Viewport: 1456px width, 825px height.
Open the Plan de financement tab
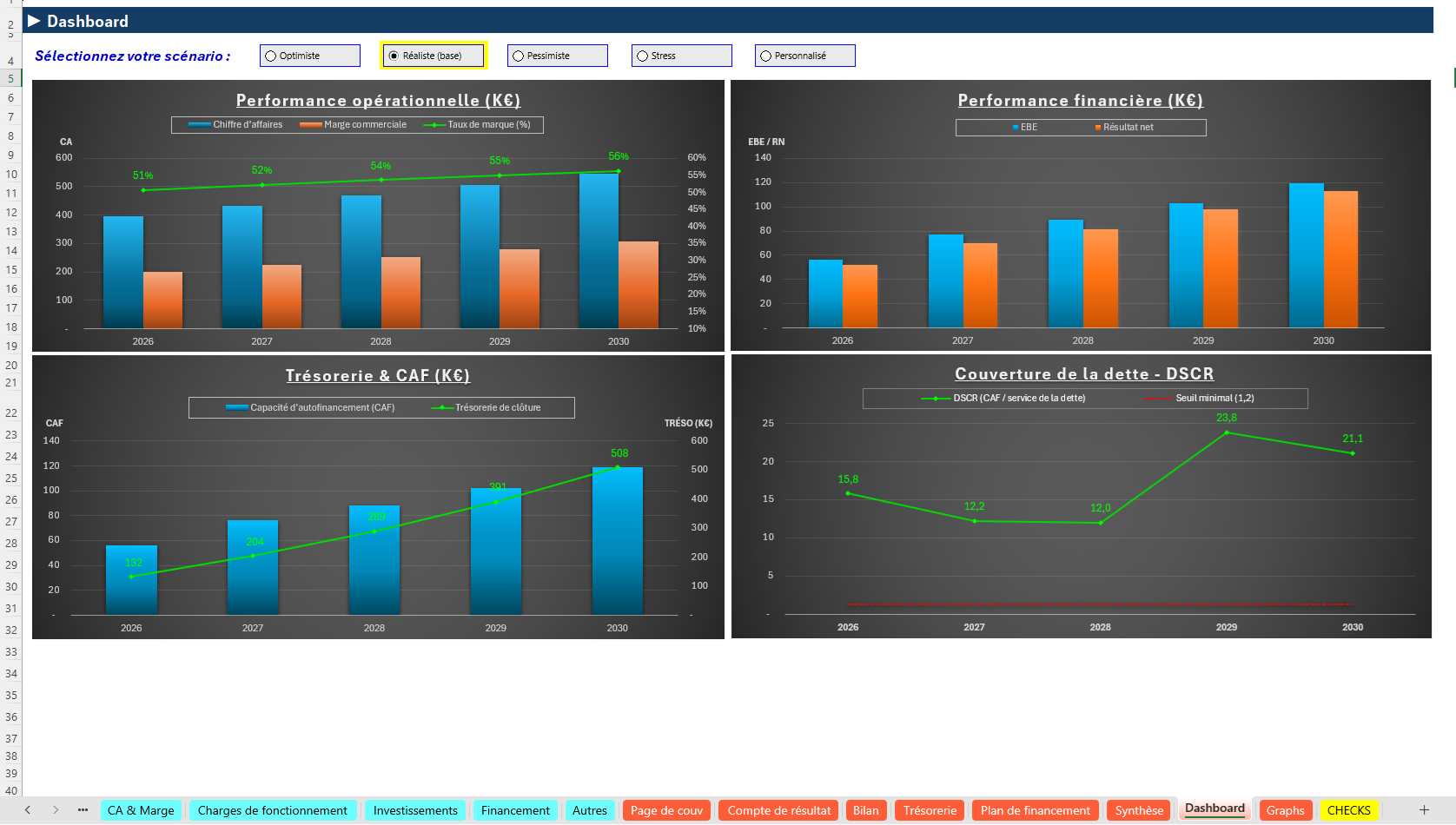pyautogui.click(x=1035, y=810)
